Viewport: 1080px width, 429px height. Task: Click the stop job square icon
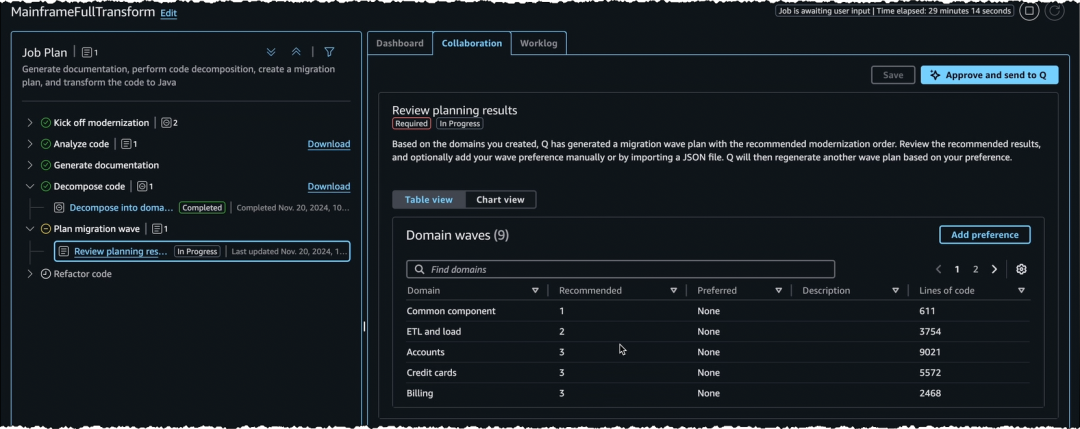(1029, 11)
